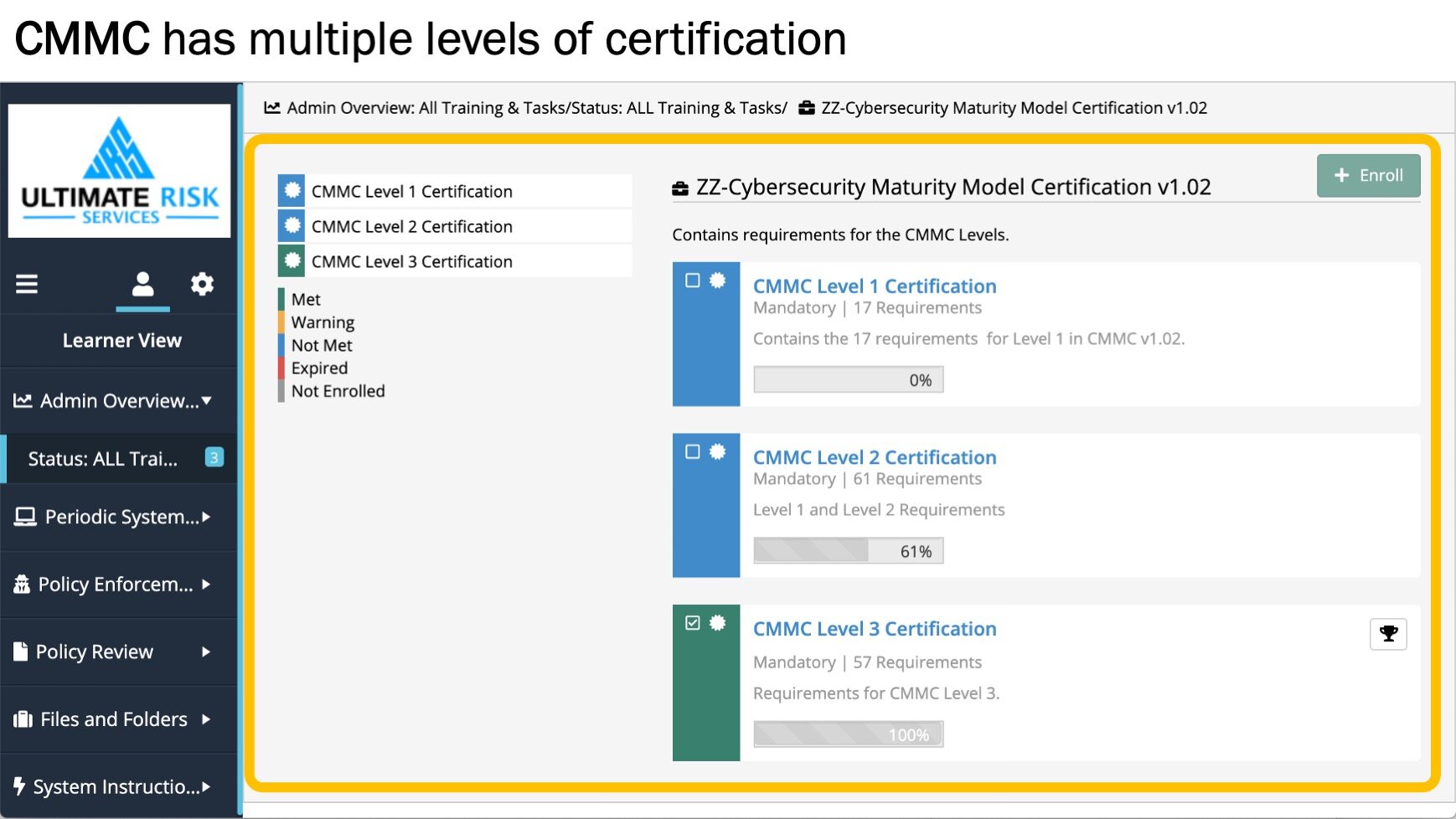Click the 100% progress bar for Level 3

pos(849,734)
